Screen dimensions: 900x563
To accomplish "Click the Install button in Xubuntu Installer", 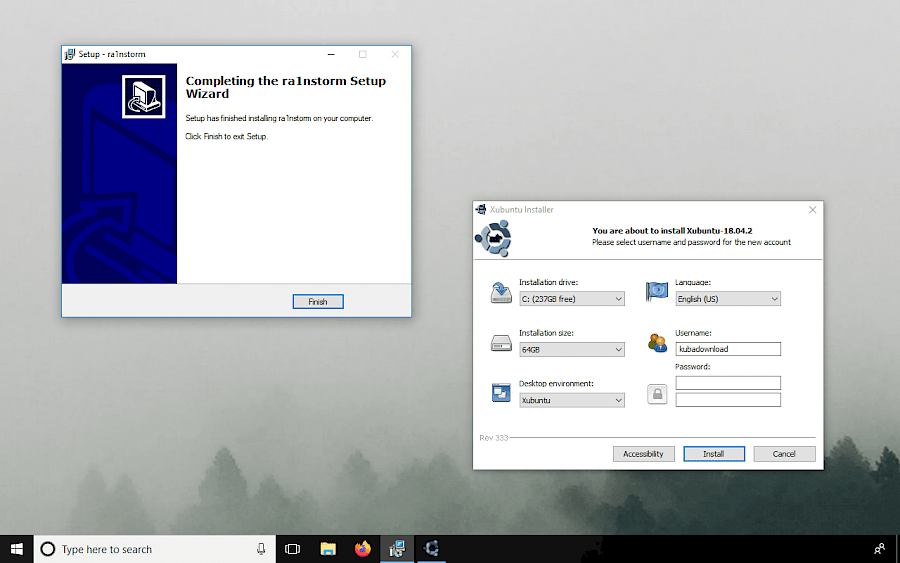I will (x=713, y=453).
